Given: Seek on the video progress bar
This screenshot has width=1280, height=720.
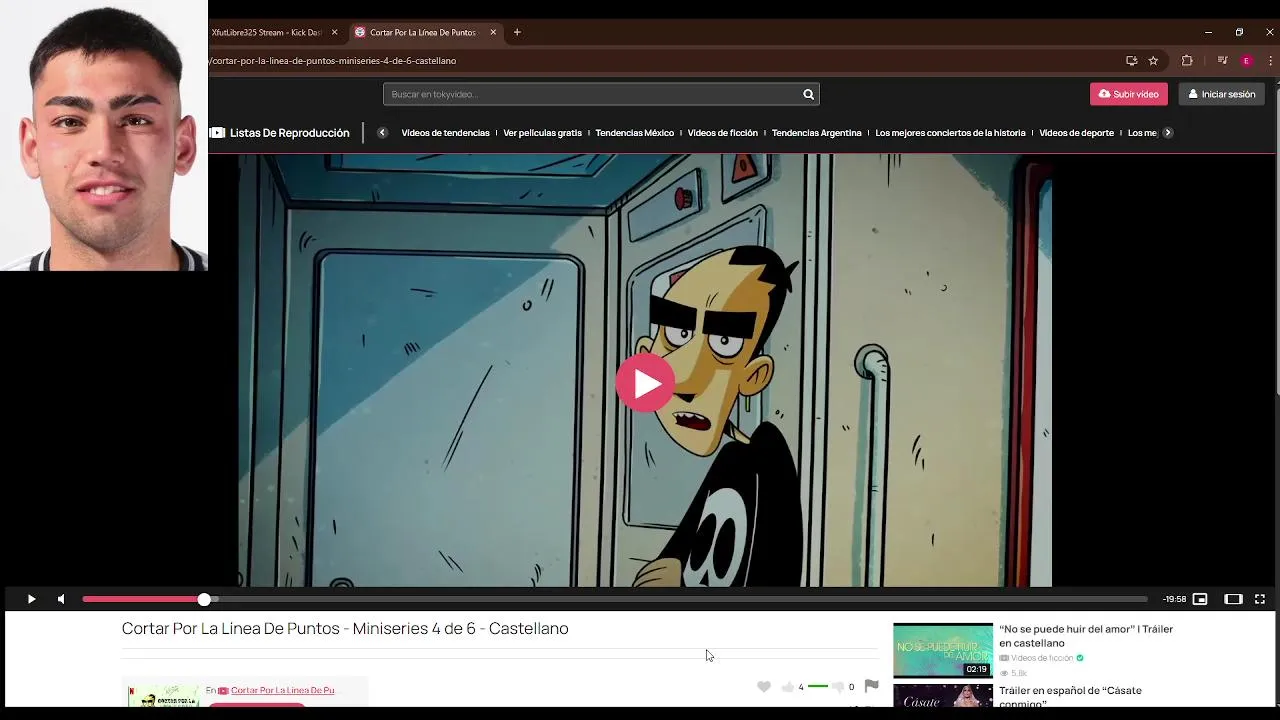Looking at the screenshot, I should coord(615,599).
